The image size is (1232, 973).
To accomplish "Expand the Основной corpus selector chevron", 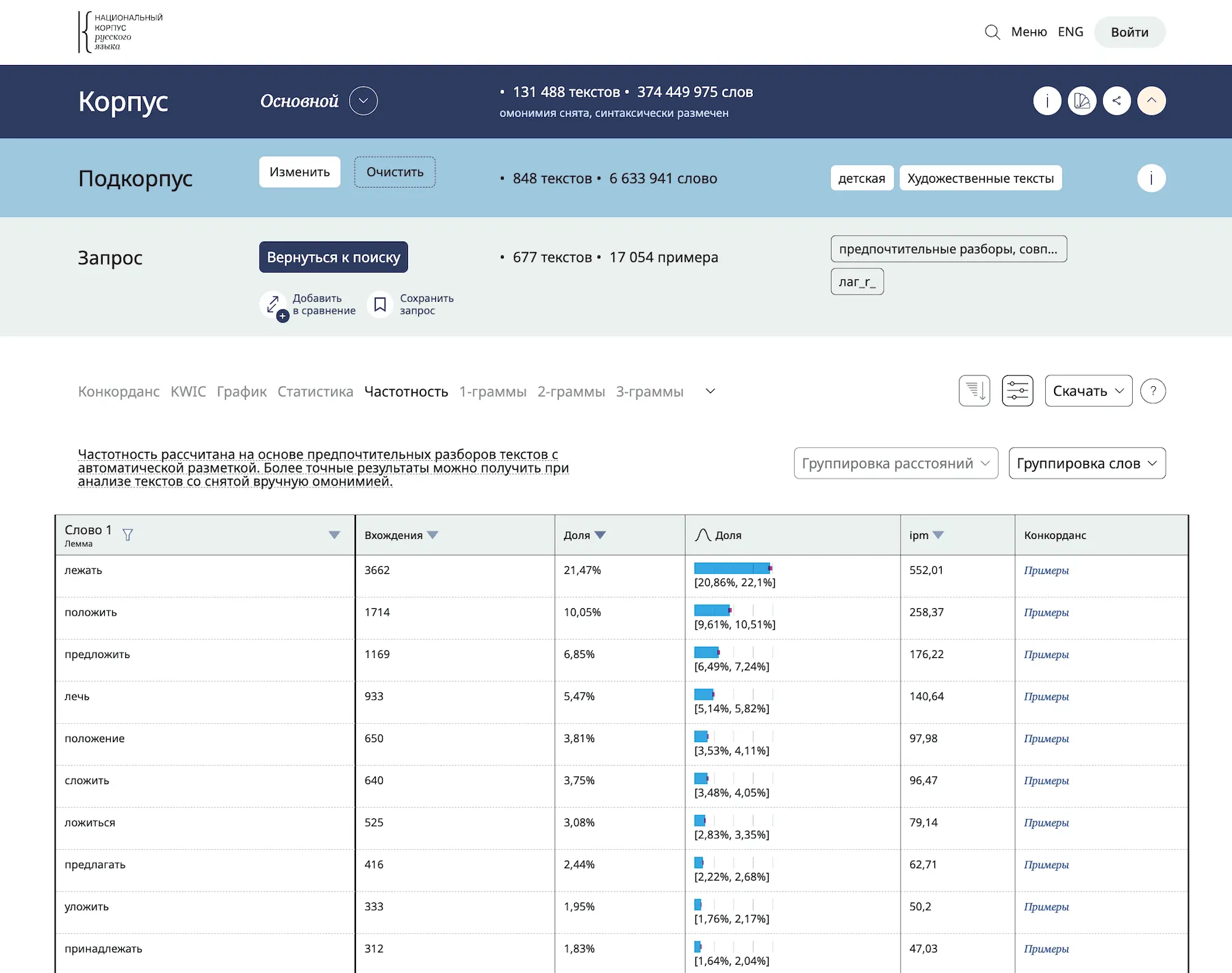I will click(x=363, y=101).
